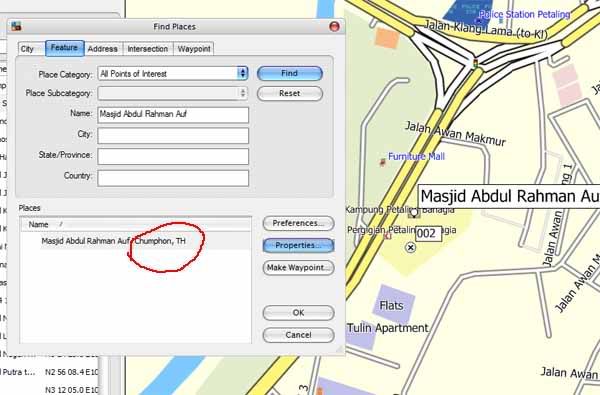Open Properties for the selected place
Image resolution: width=600 pixels, height=395 pixels.
coord(298,245)
